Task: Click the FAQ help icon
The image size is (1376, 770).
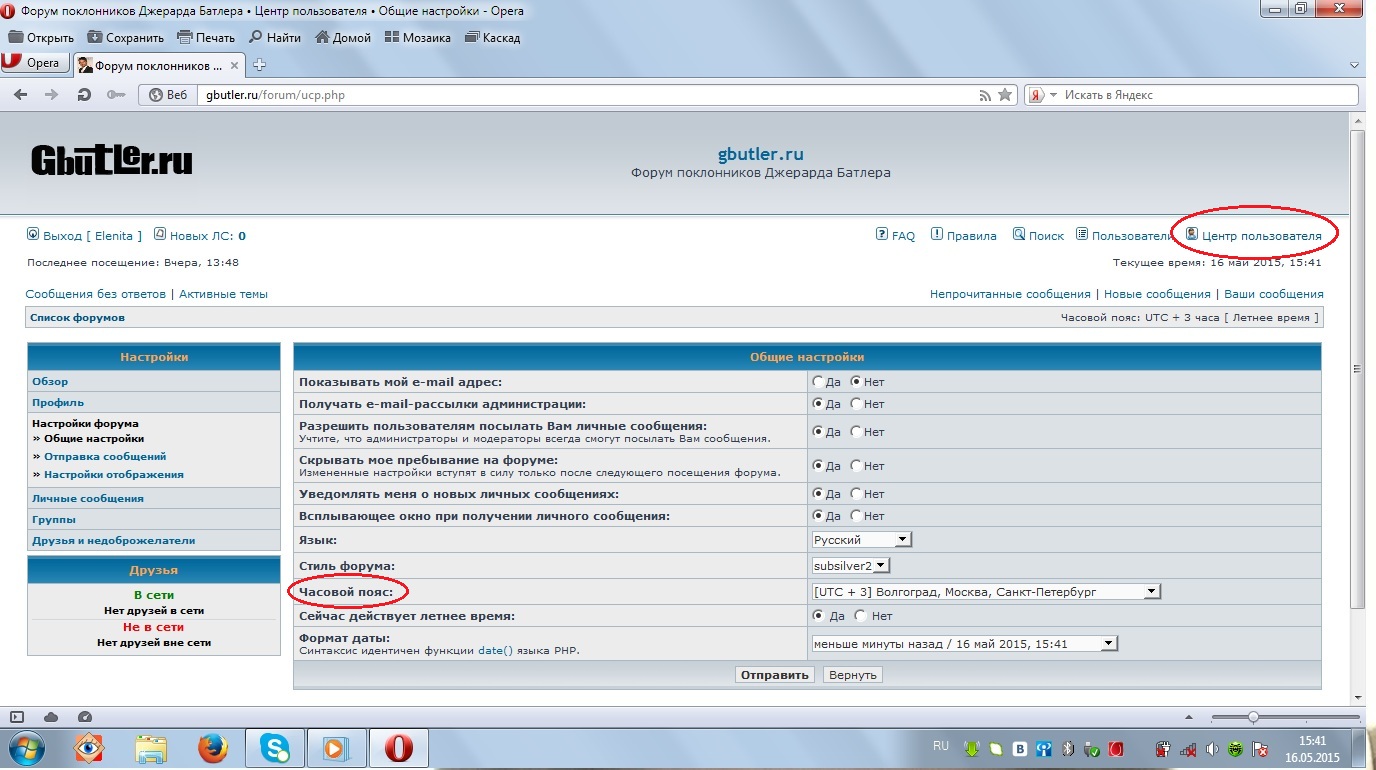Action: [881, 235]
